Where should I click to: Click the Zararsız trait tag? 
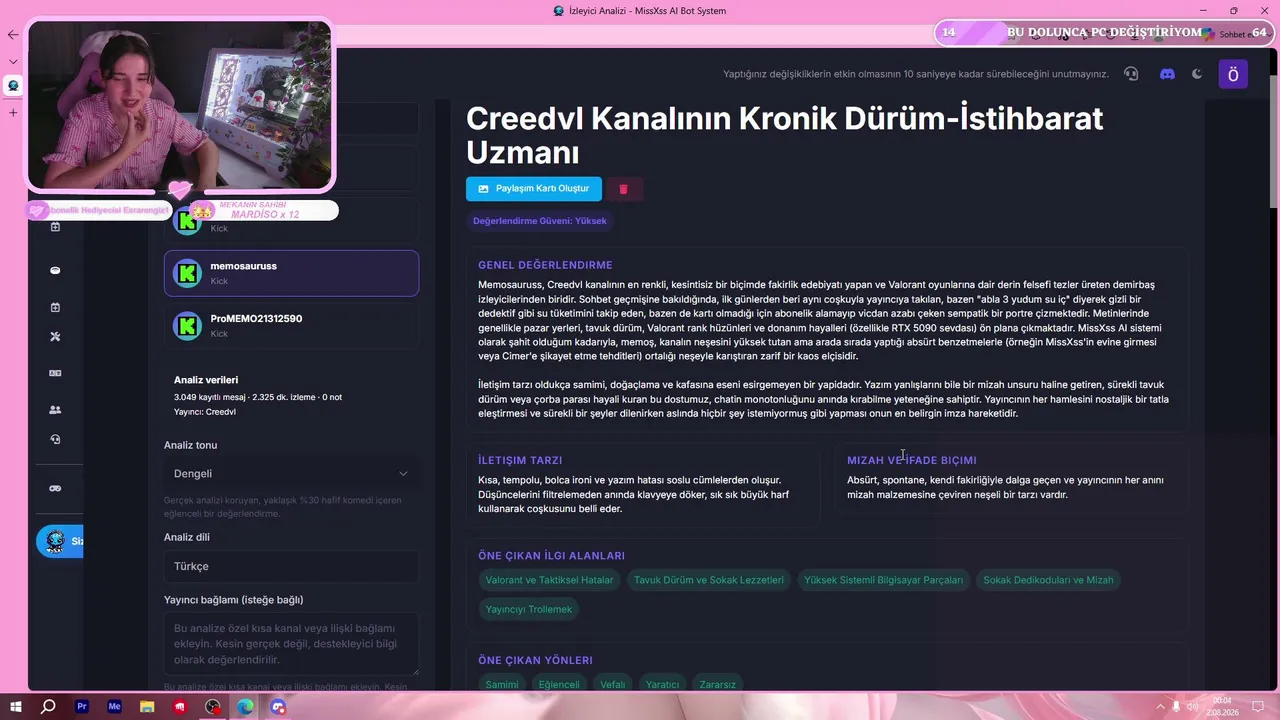point(718,684)
